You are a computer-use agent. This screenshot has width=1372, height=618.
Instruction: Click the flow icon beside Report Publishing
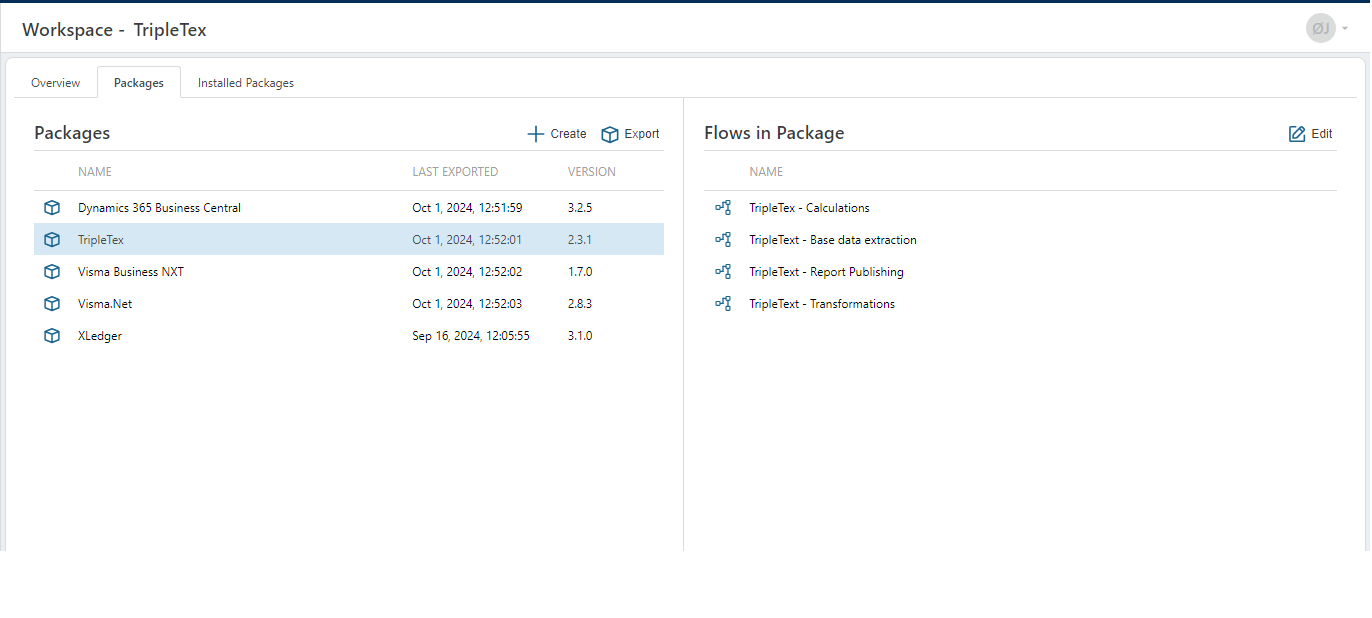click(723, 272)
